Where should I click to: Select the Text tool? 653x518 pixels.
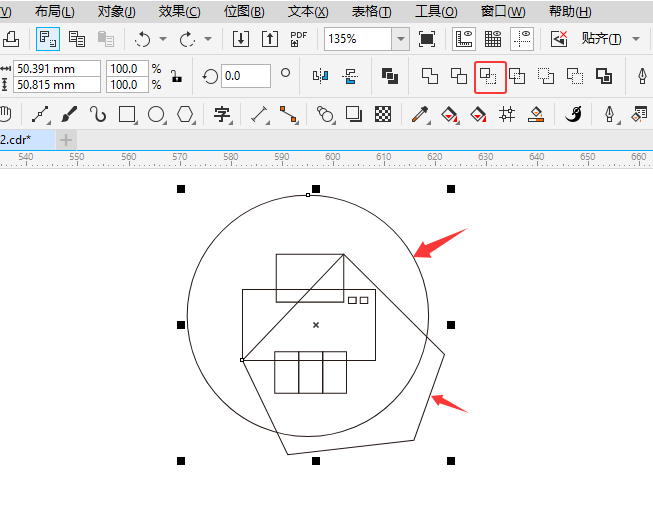click(222, 114)
